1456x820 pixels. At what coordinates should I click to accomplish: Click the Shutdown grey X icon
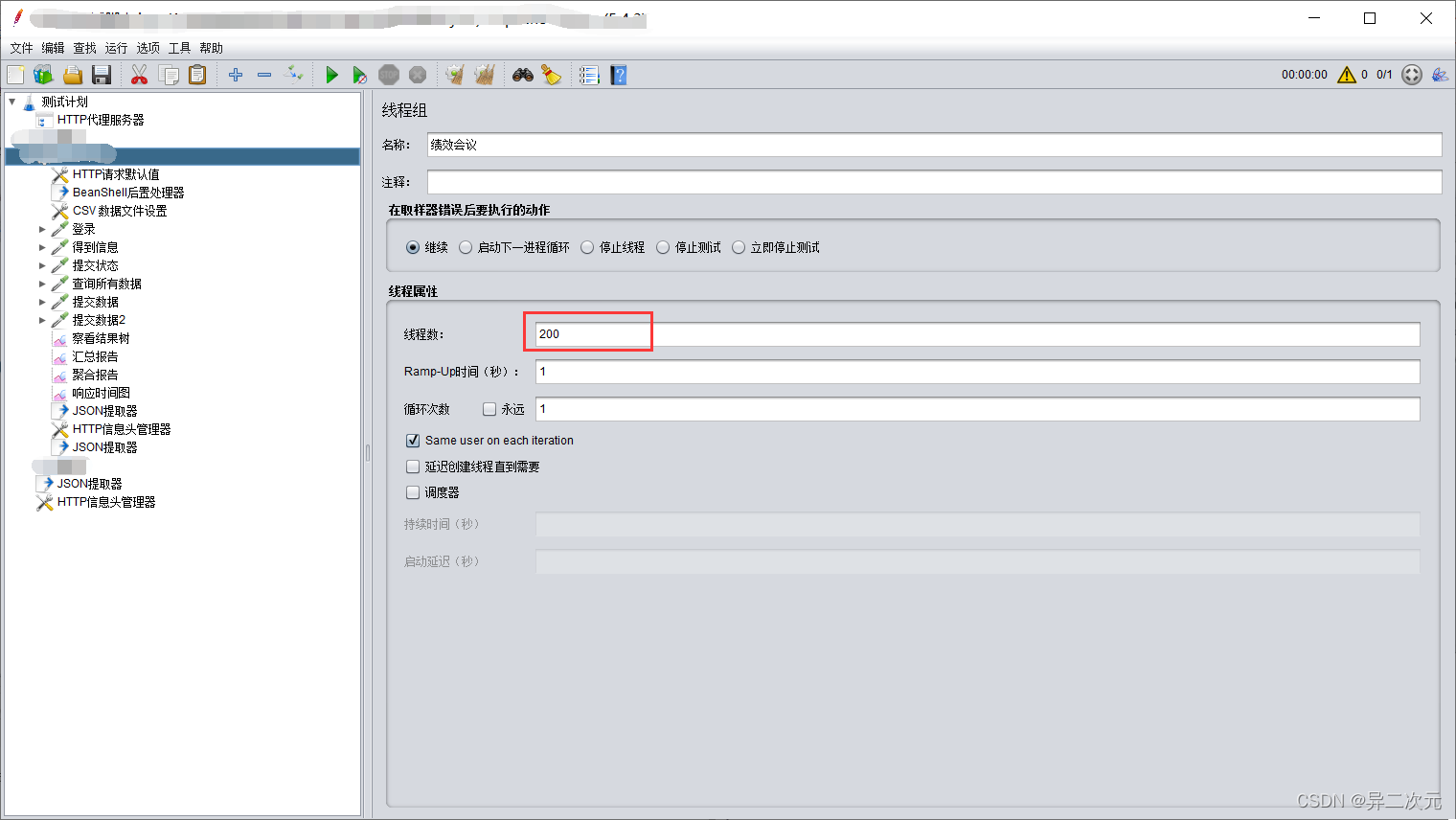tap(418, 75)
